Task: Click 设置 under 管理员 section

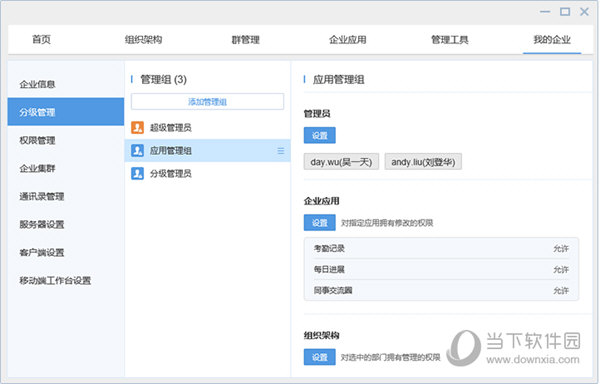Action: point(320,135)
